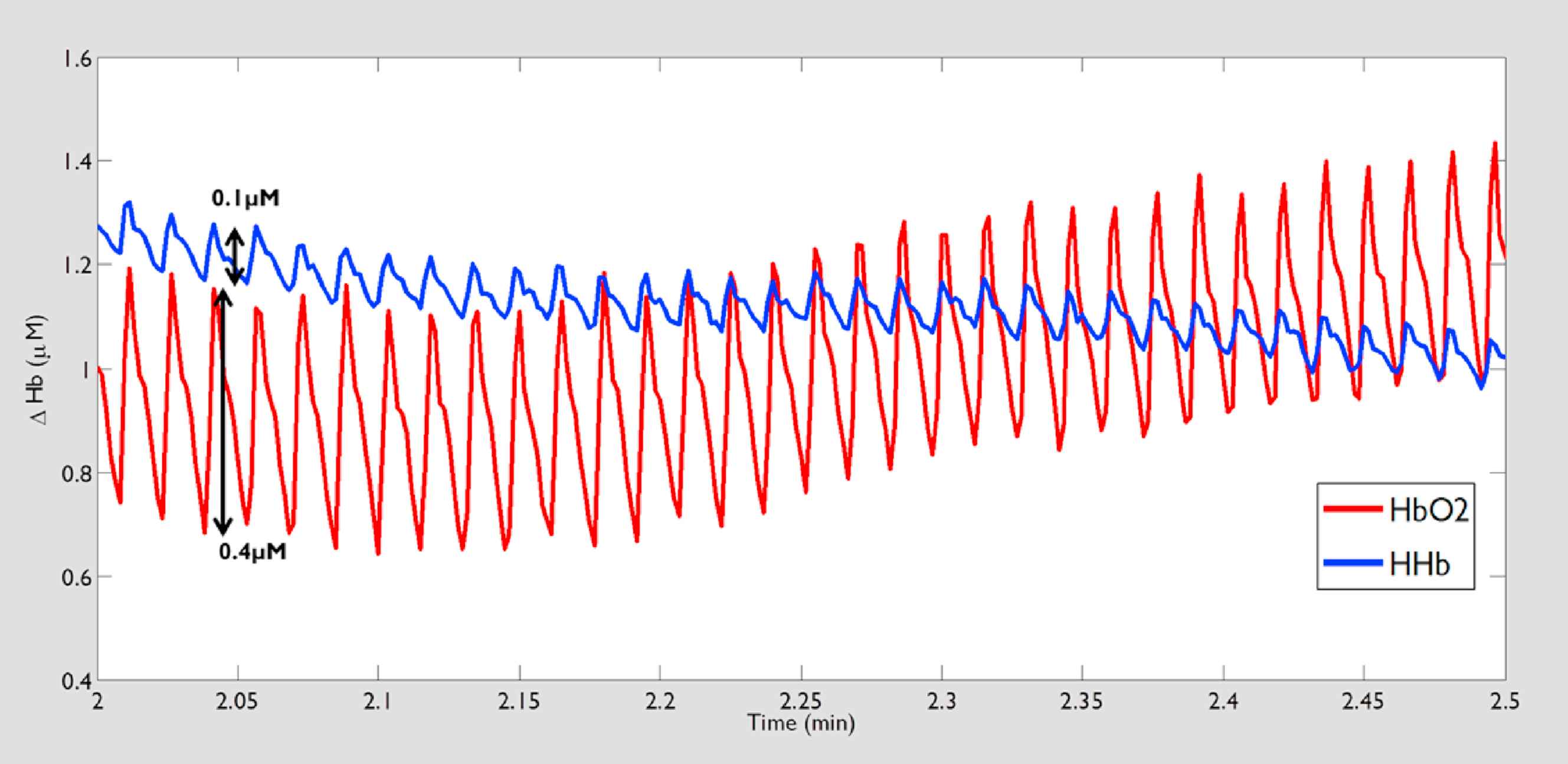Click the 0.4µM annotation text
The width and height of the screenshot is (1568, 764).
tap(253, 552)
